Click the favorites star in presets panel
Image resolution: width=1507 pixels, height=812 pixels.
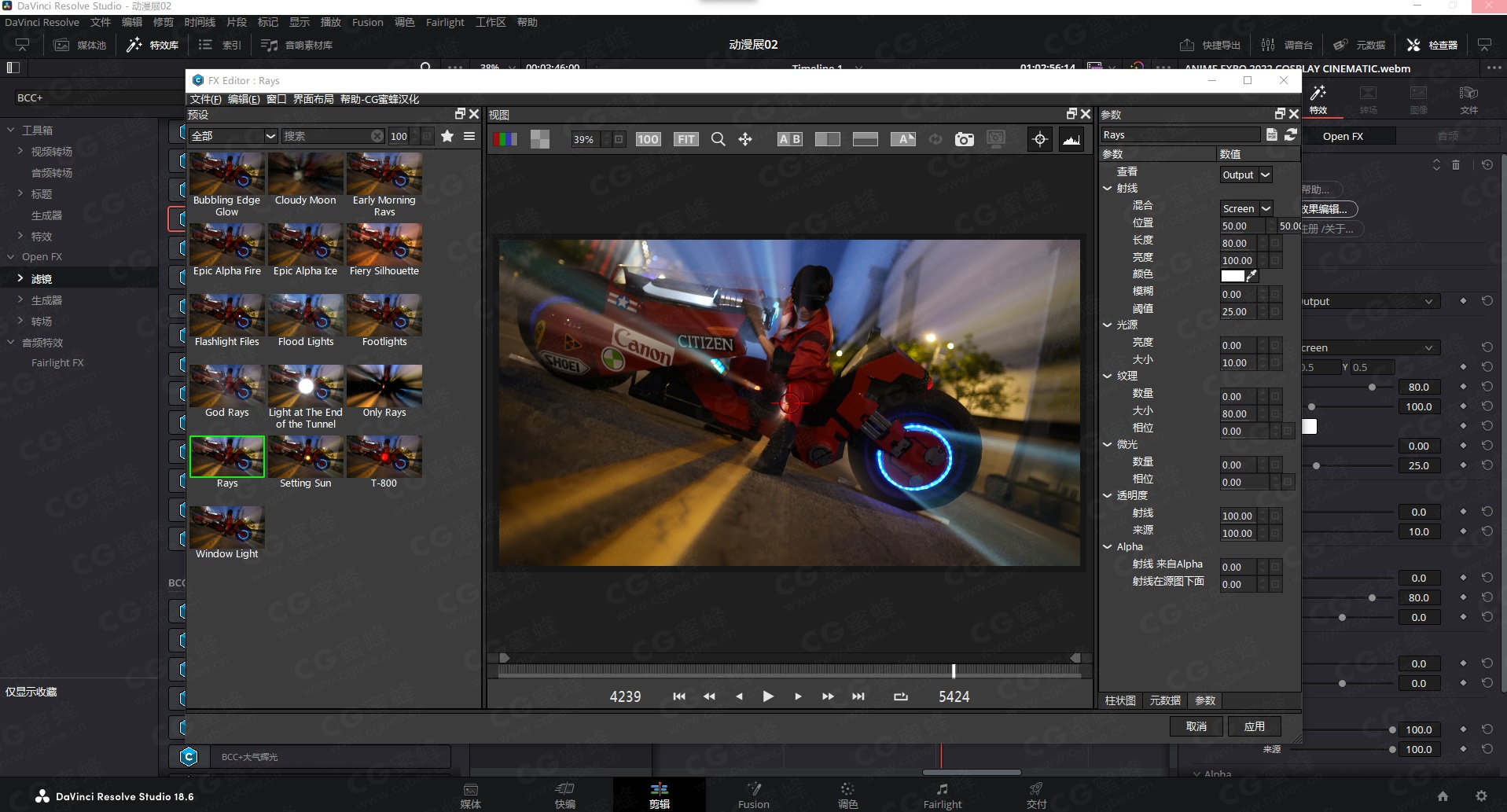pos(447,136)
